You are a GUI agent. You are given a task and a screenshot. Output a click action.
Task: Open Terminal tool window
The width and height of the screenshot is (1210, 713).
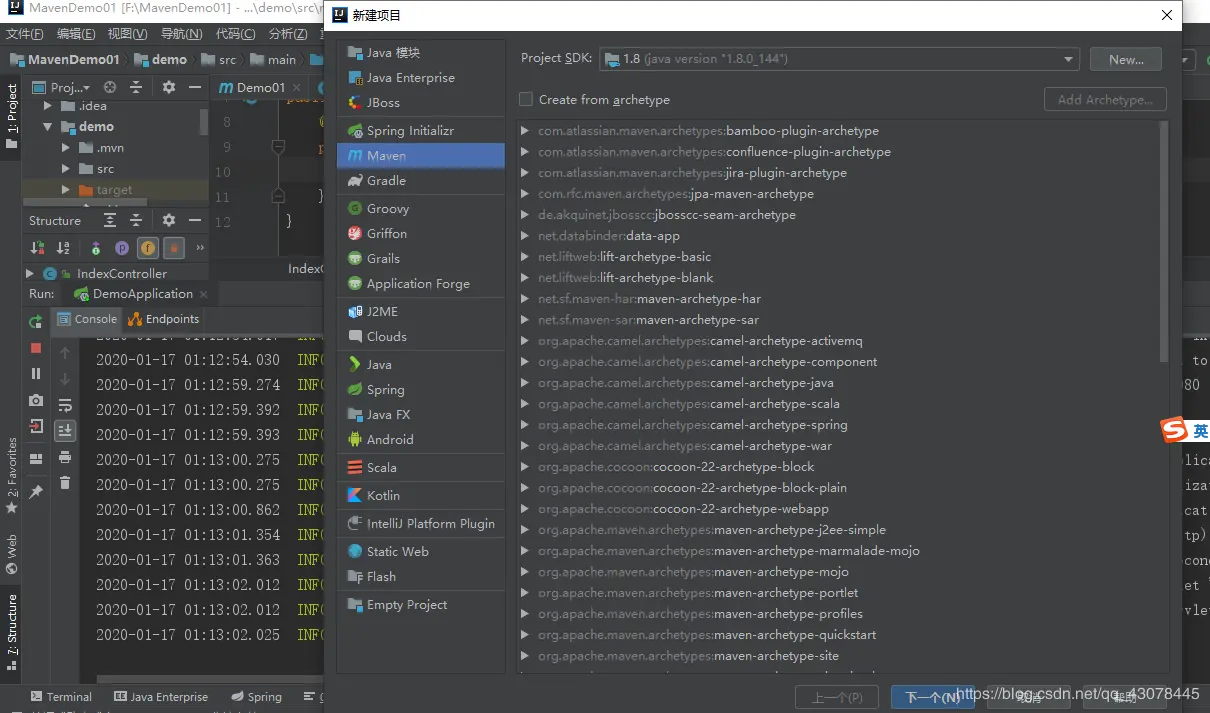61,697
